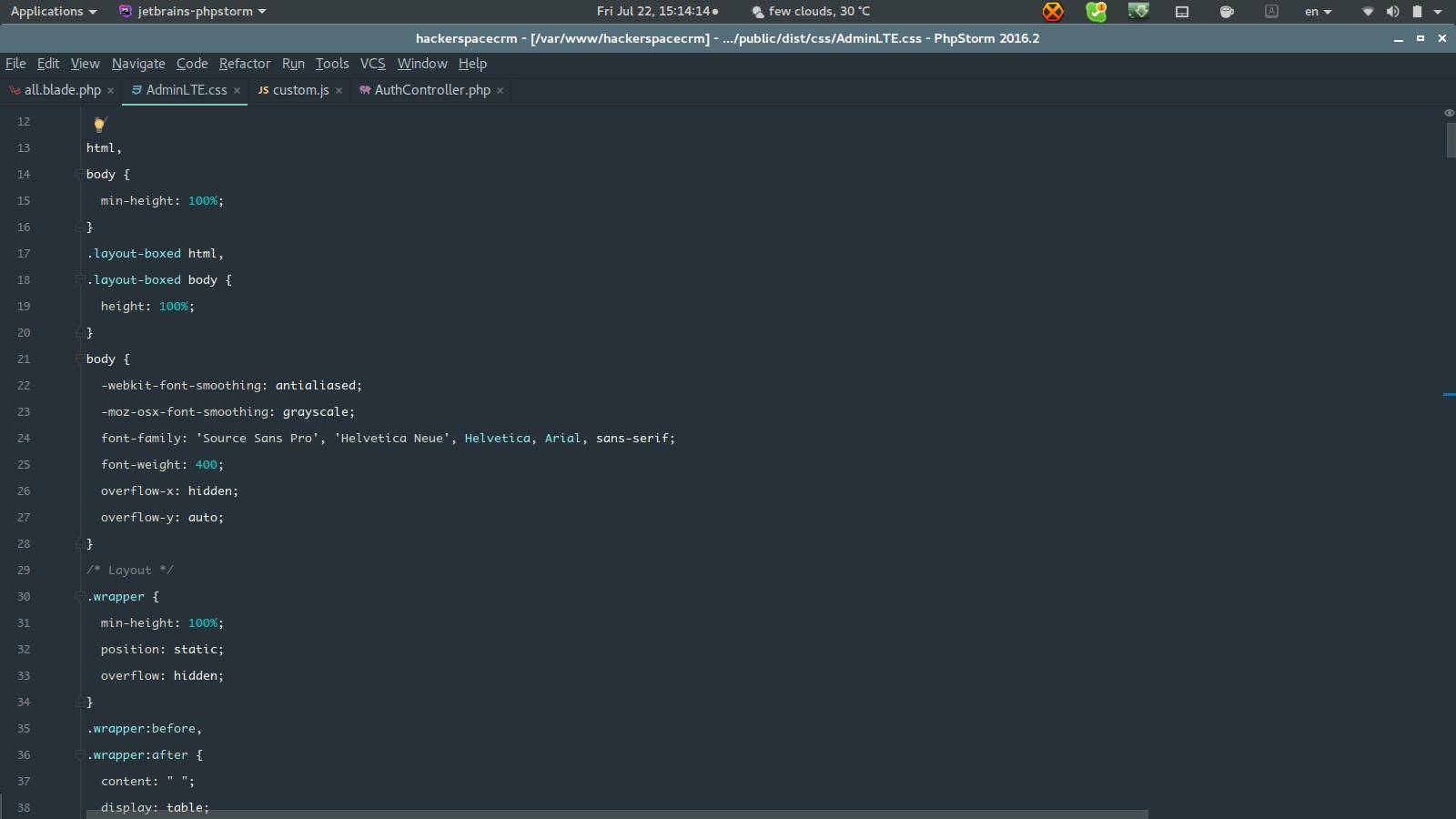Click the '/* Layout */' comment on line 29
The height and width of the screenshot is (819, 1456).
coord(129,570)
